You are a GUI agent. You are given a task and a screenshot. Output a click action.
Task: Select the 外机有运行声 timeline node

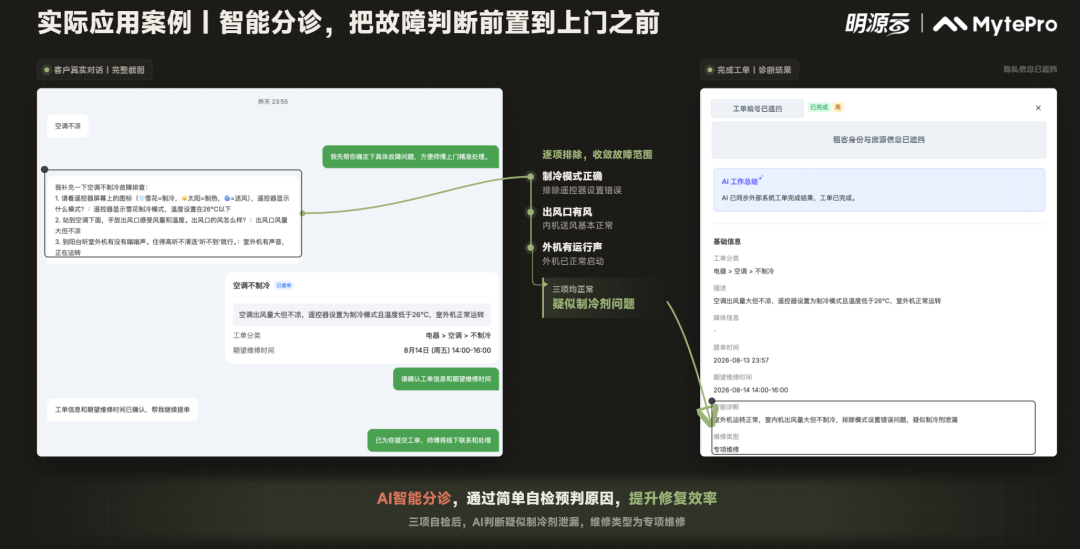click(530, 247)
